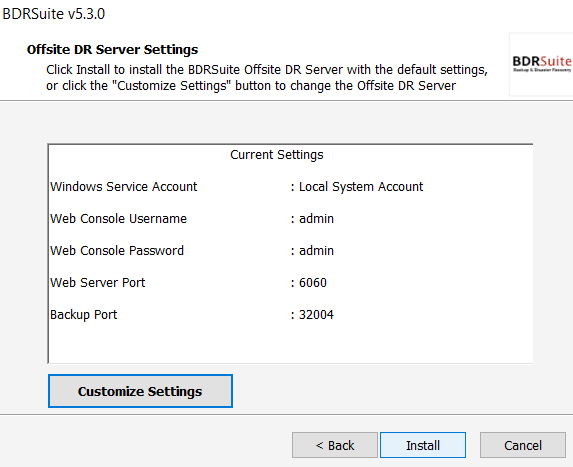Click the Offsite DR Server Settings title

[x=113, y=49]
